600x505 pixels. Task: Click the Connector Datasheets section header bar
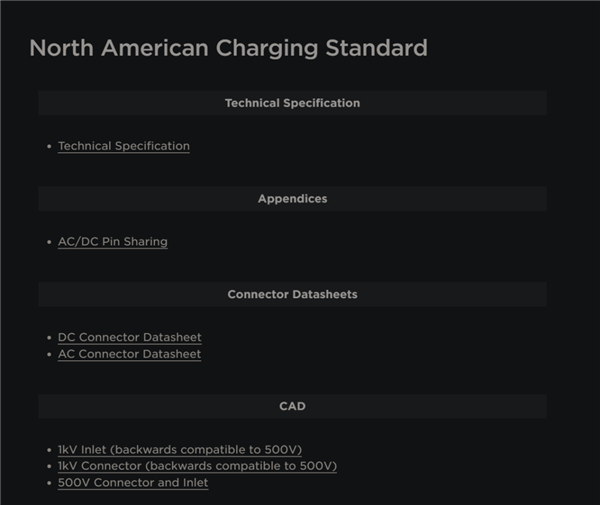(292, 295)
